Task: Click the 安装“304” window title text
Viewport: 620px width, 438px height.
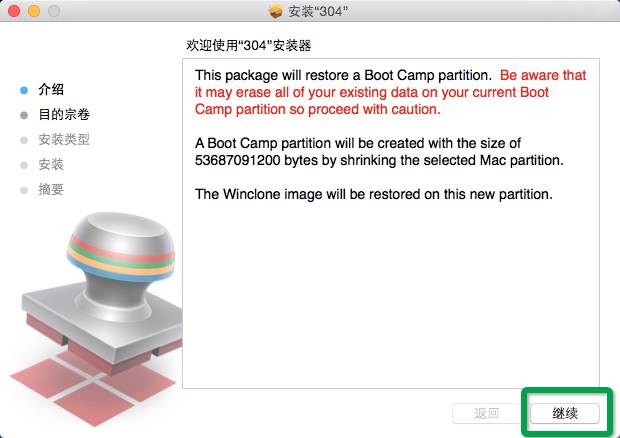Action: click(x=318, y=11)
